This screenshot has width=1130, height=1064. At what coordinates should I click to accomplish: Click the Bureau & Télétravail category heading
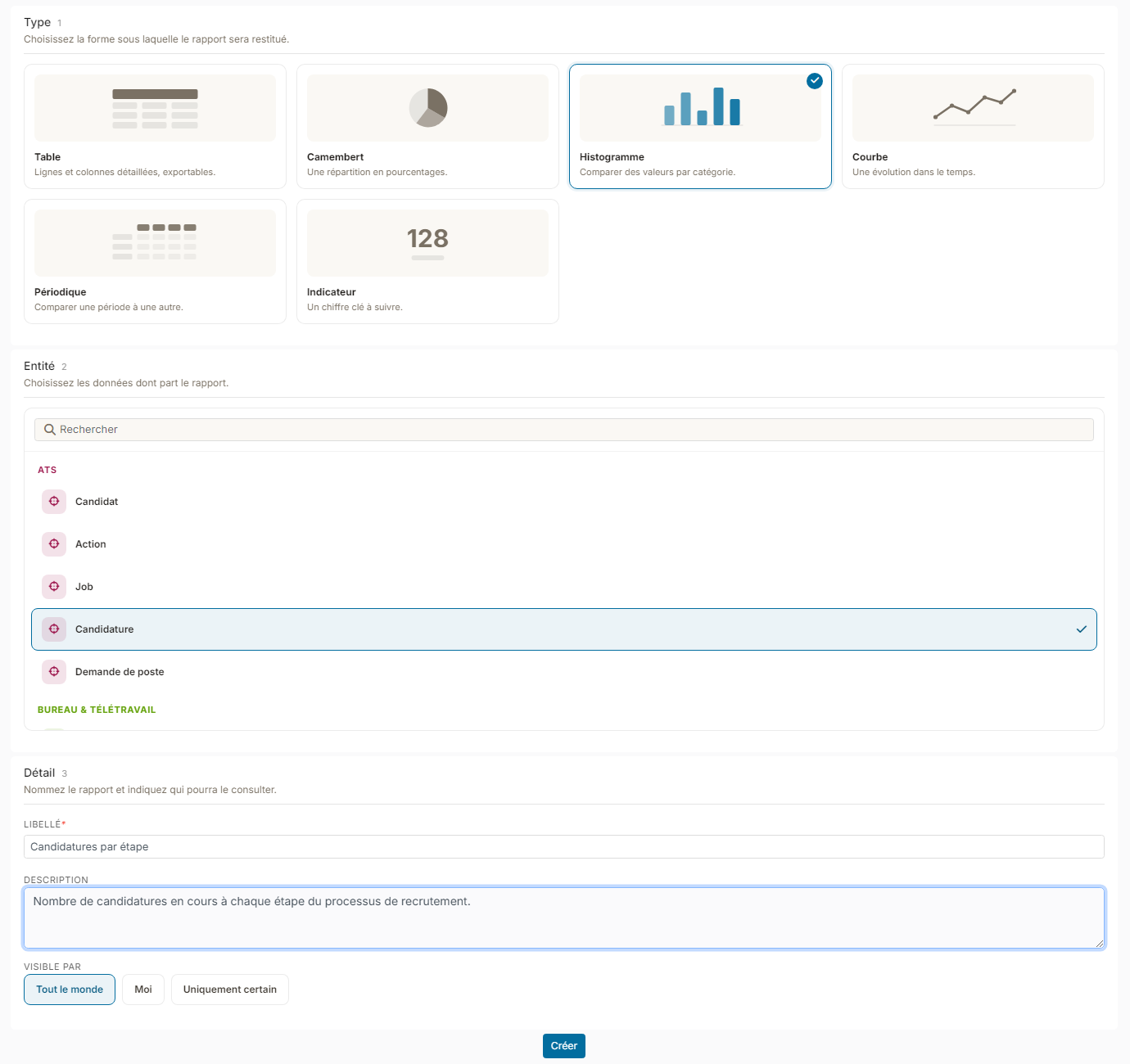tap(97, 710)
